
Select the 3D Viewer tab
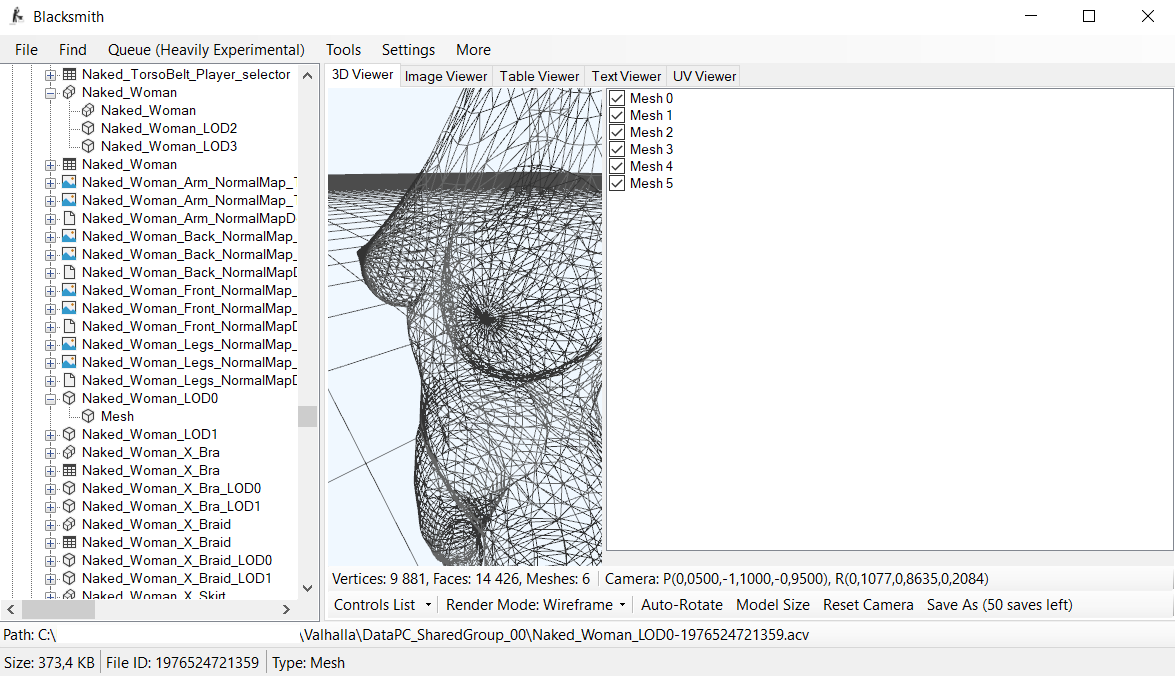[363, 75]
